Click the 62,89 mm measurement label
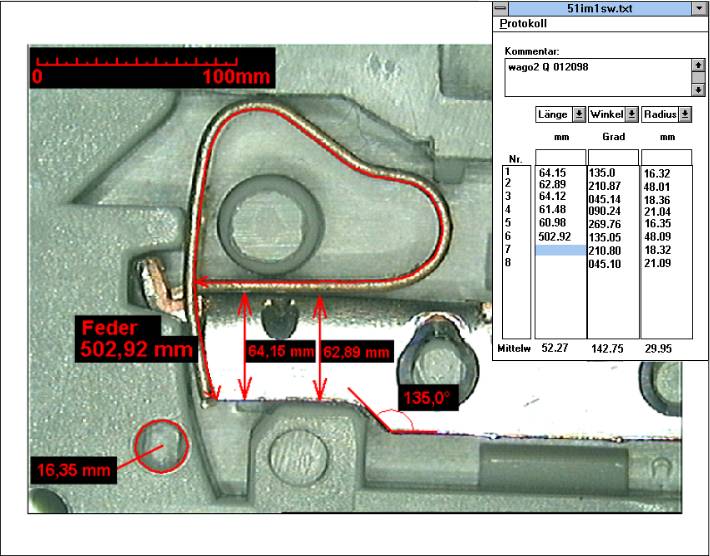 356,351
